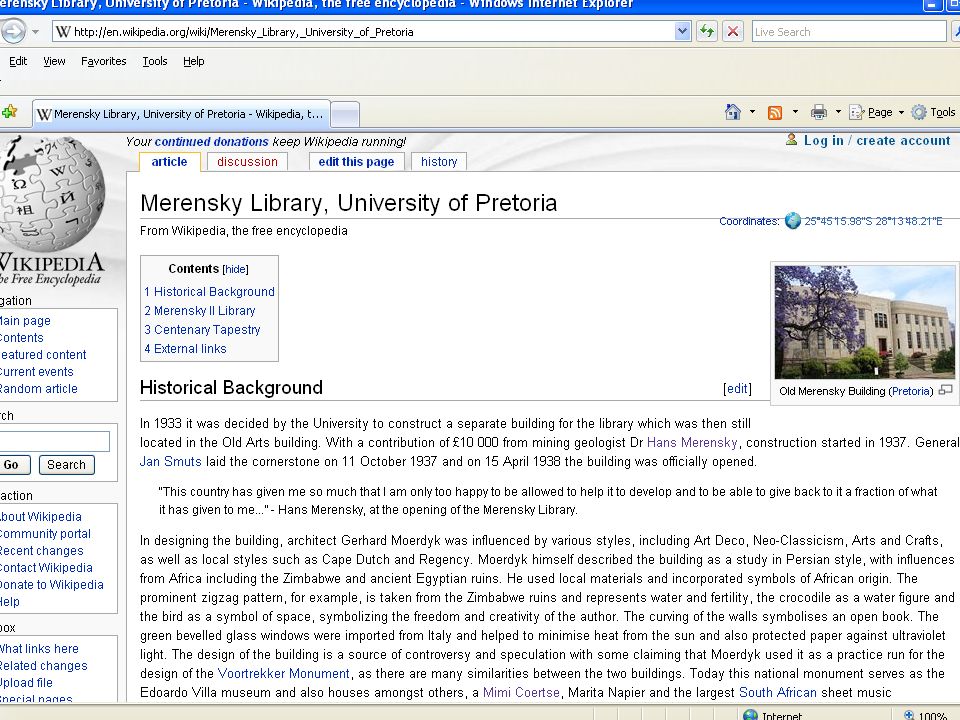960x720 pixels.
Task: Click the Old Merensky Building thumbnail
Action: pyautogui.click(x=864, y=322)
